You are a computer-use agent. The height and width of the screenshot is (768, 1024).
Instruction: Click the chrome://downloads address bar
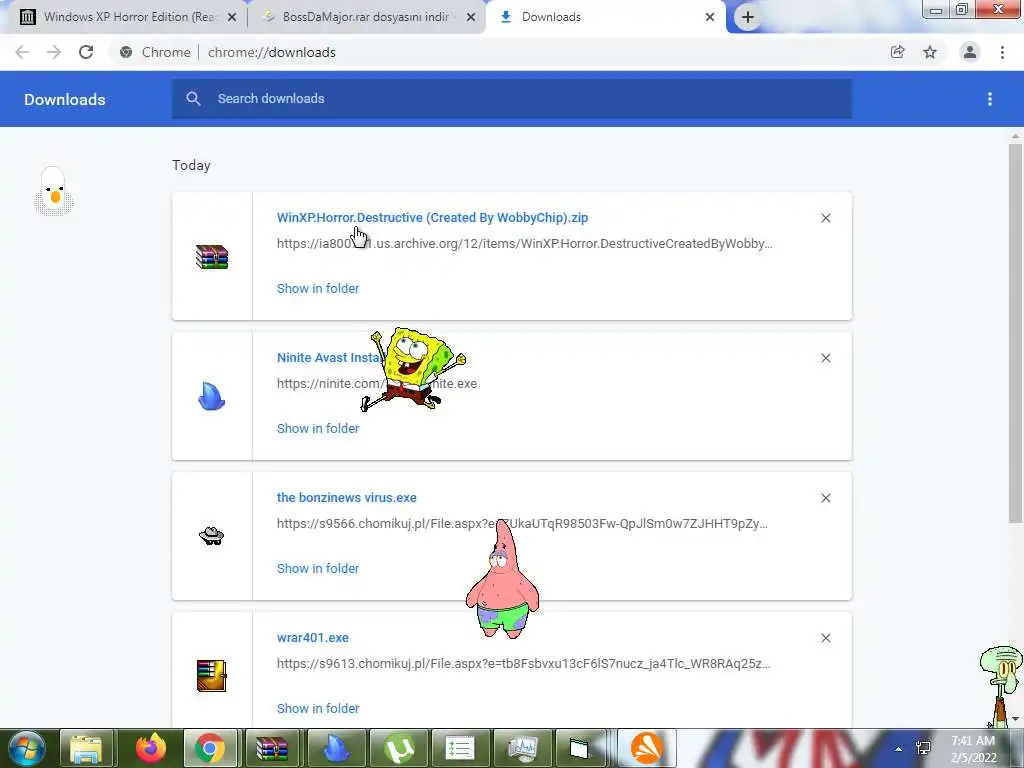click(272, 52)
